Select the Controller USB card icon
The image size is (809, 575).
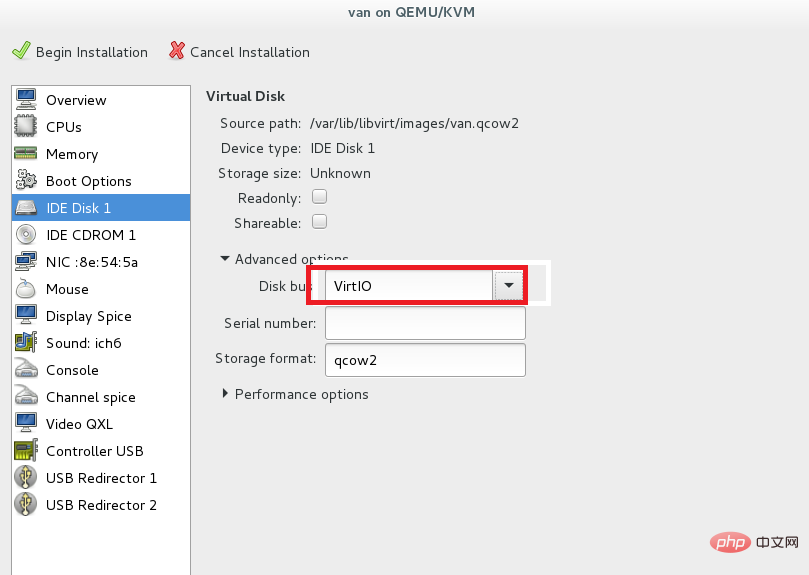25,450
